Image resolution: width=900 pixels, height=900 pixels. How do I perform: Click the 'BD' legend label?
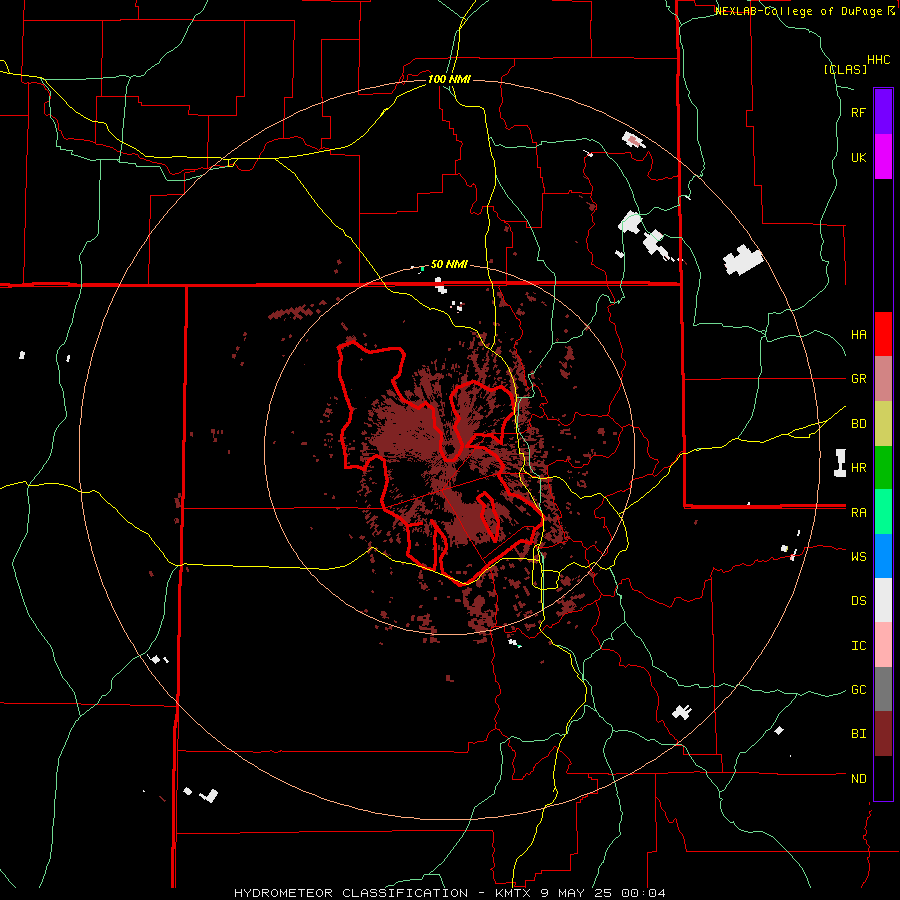click(858, 424)
